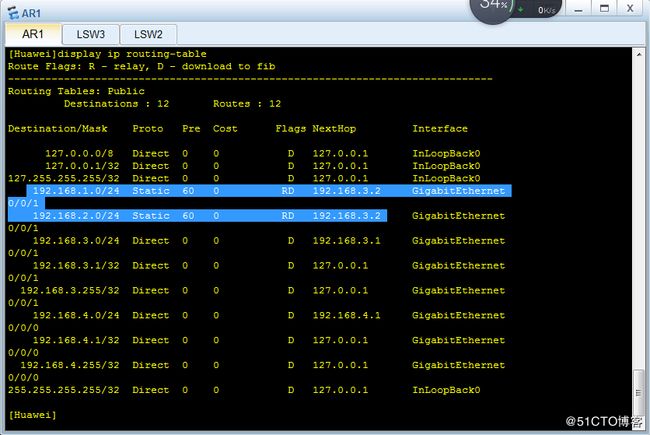Click the 34% network speed floating widget

[x=516, y=9]
